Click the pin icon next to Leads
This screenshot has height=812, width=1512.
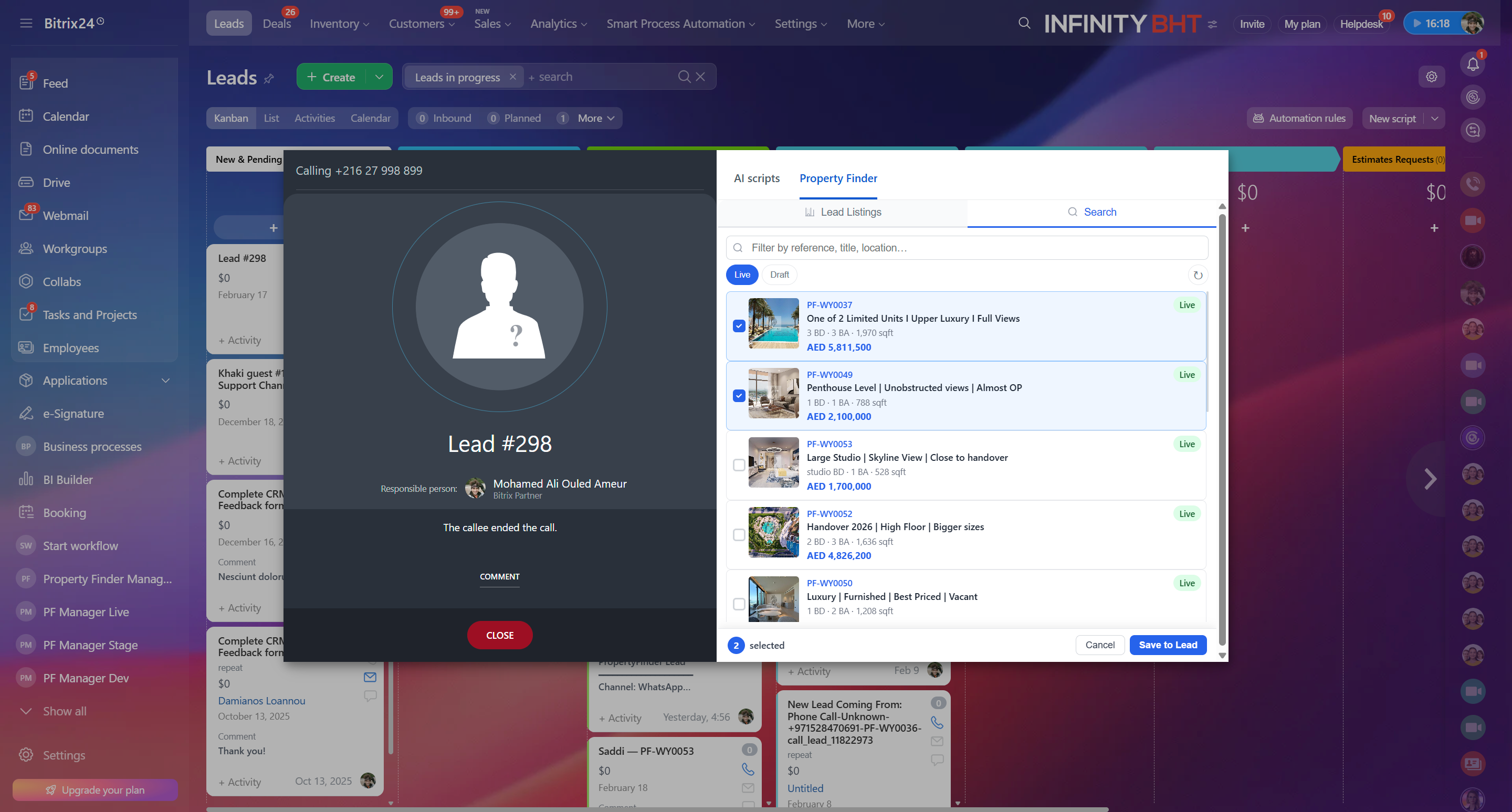[x=269, y=78]
